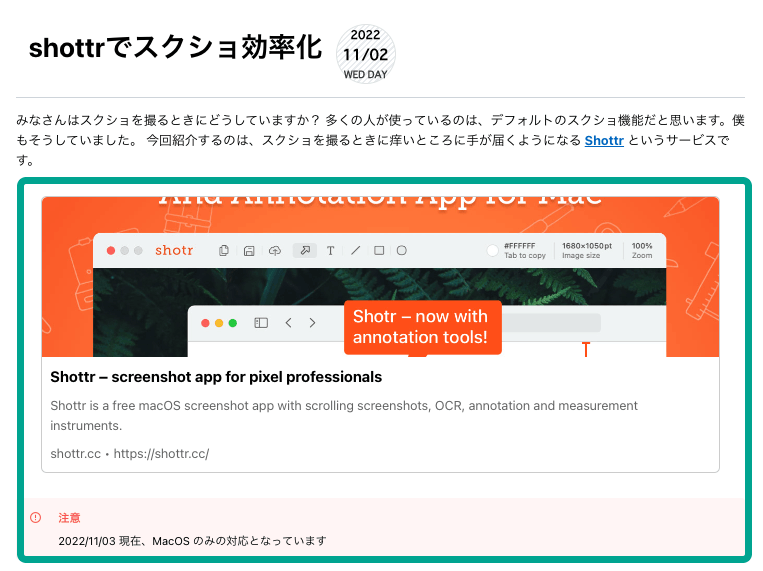The image size is (763, 571).
Task: Click the 注意 caution heading
Action: [x=69, y=518]
